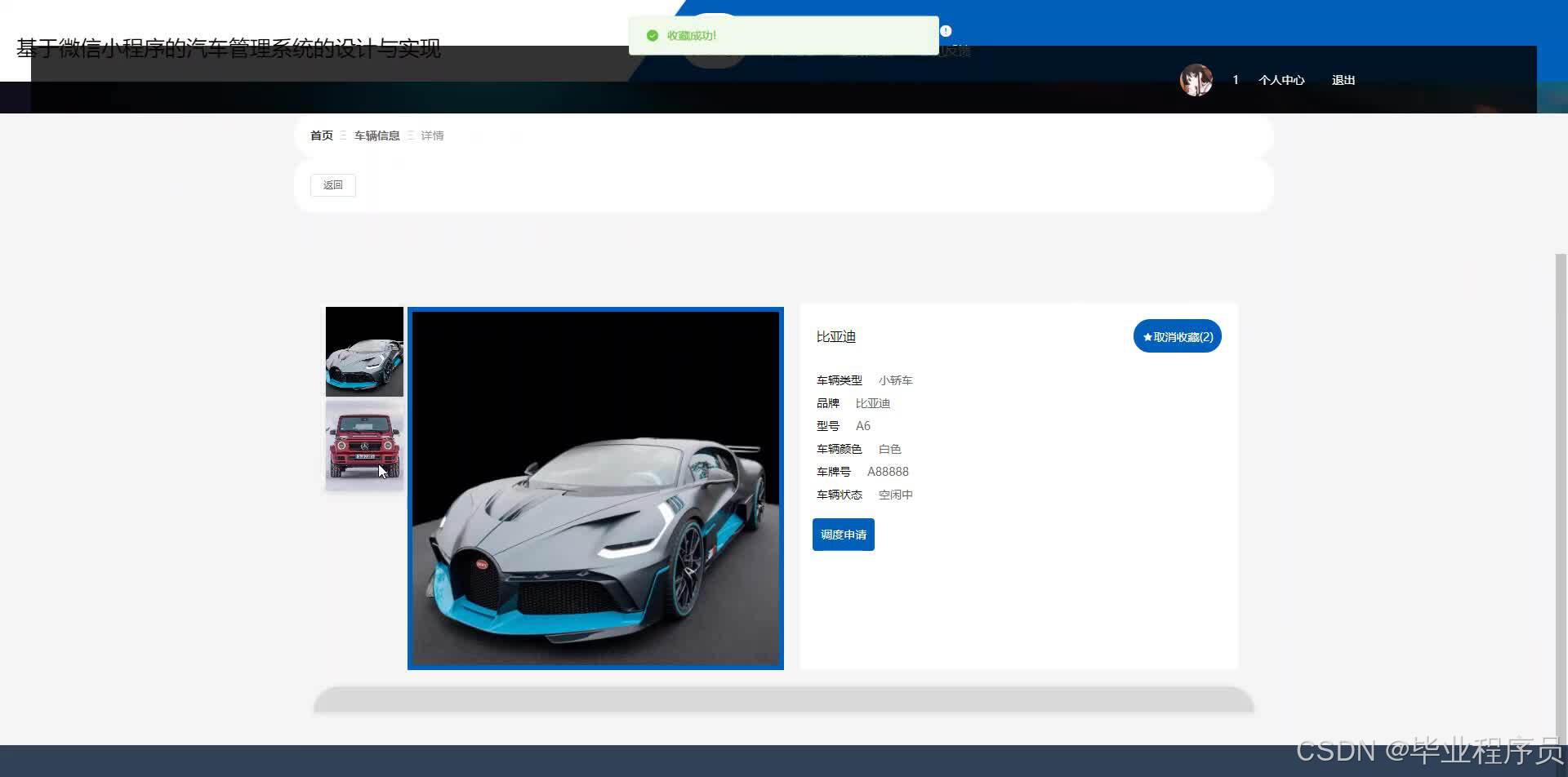
Task: Click the 收藏成功! notification text
Action: pyautogui.click(x=692, y=36)
